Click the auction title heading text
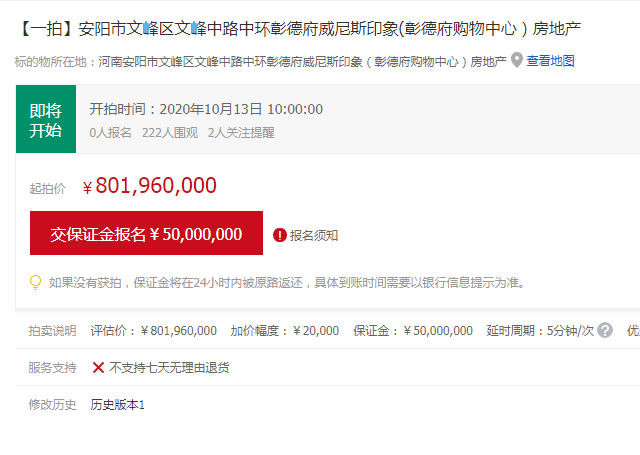The image size is (640, 455). (x=298, y=29)
